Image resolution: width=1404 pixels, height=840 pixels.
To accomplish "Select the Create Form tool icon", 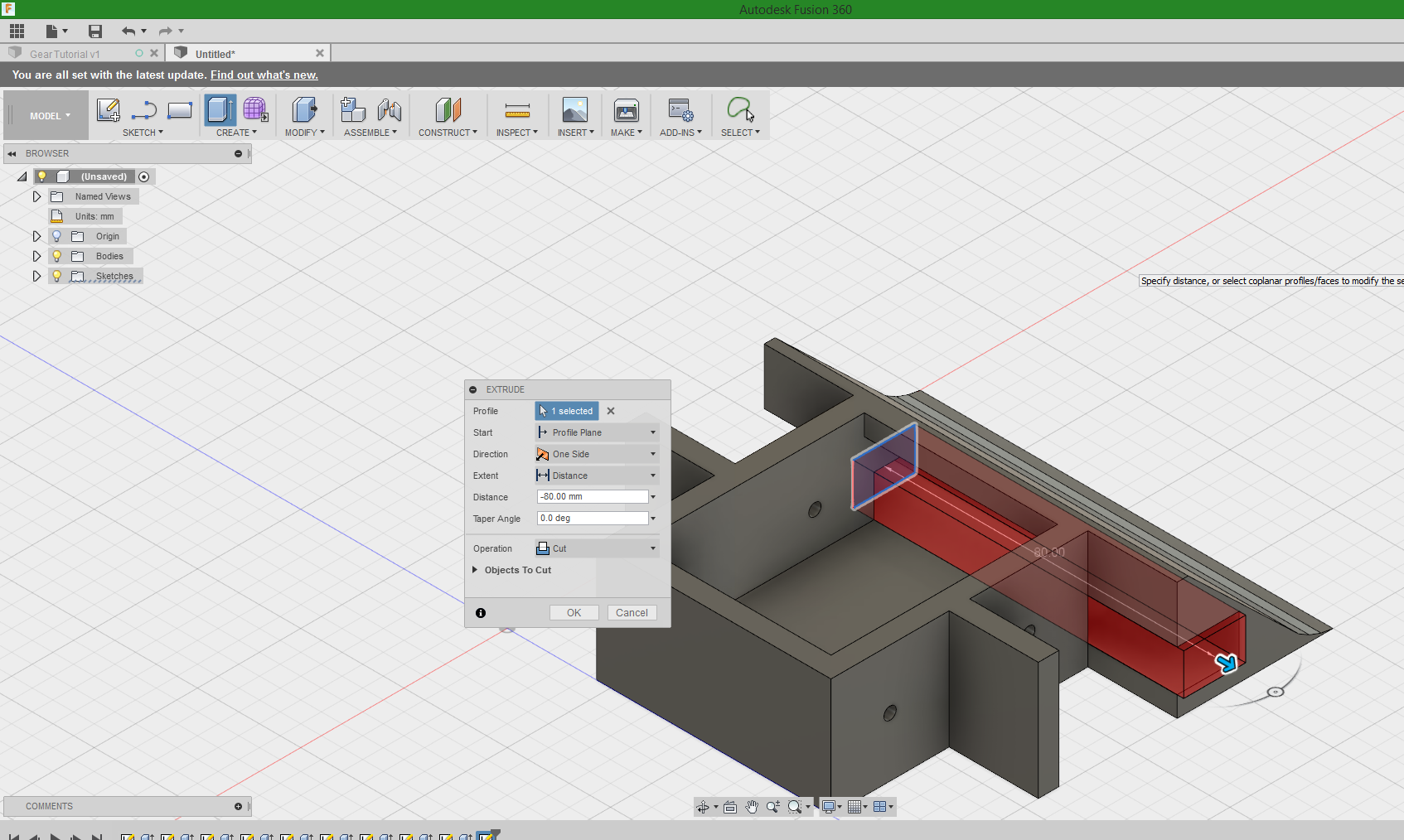I will (x=255, y=109).
